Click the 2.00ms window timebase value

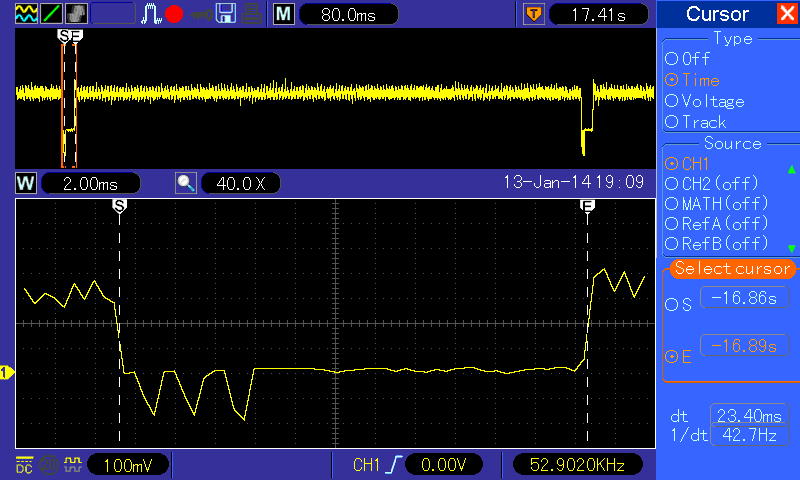tap(90, 183)
